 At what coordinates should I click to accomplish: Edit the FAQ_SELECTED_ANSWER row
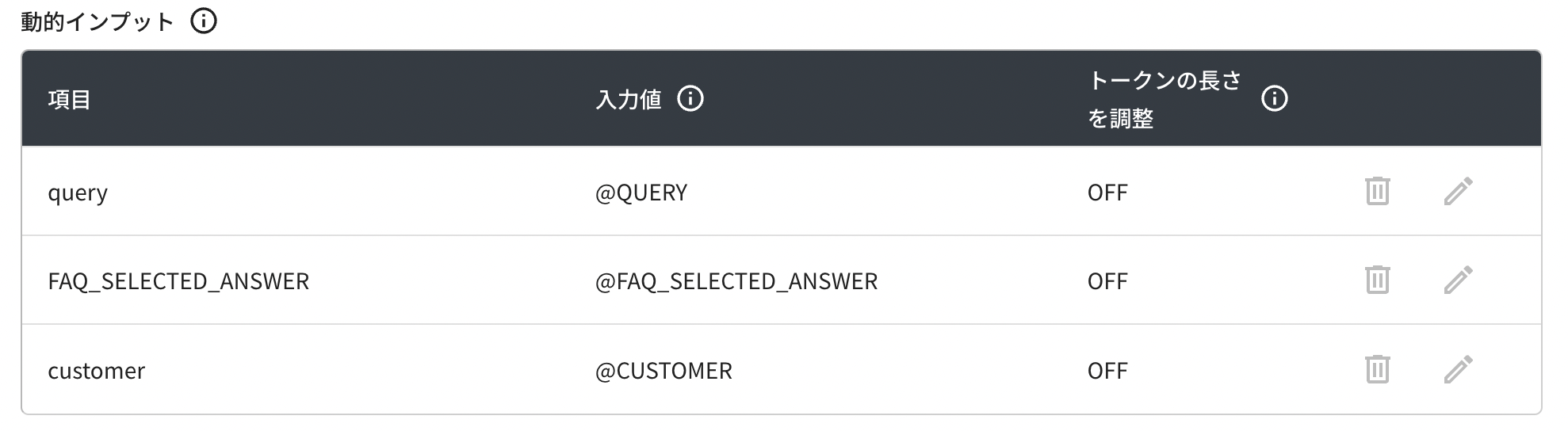[1458, 280]
